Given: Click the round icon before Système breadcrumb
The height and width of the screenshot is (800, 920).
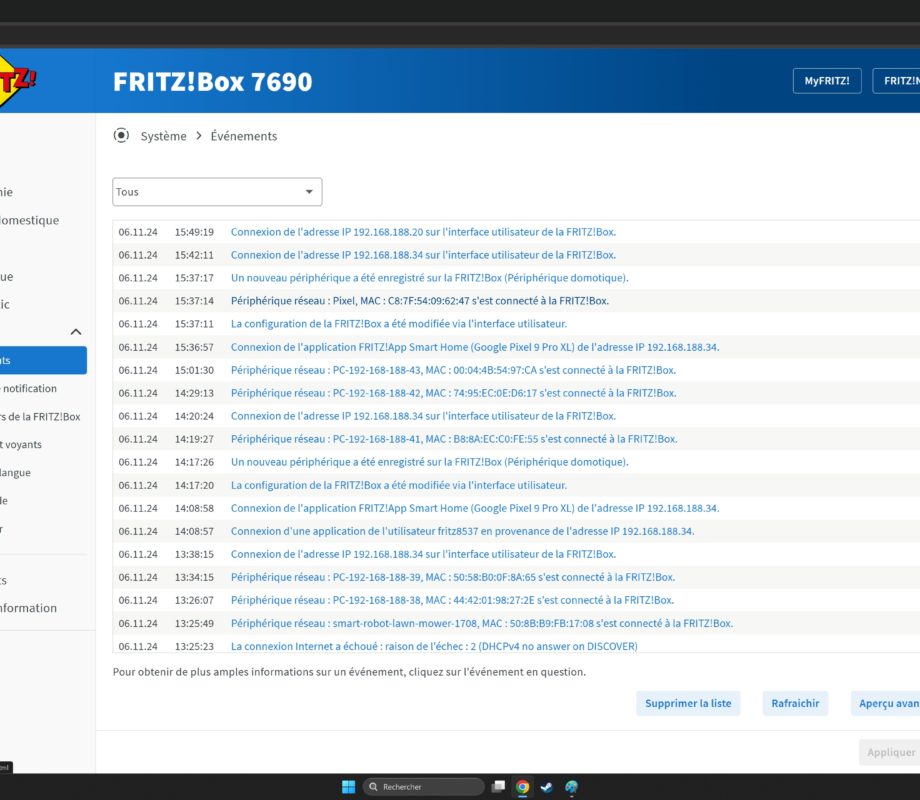Looking at the screenshot, I should pos(121,136).
